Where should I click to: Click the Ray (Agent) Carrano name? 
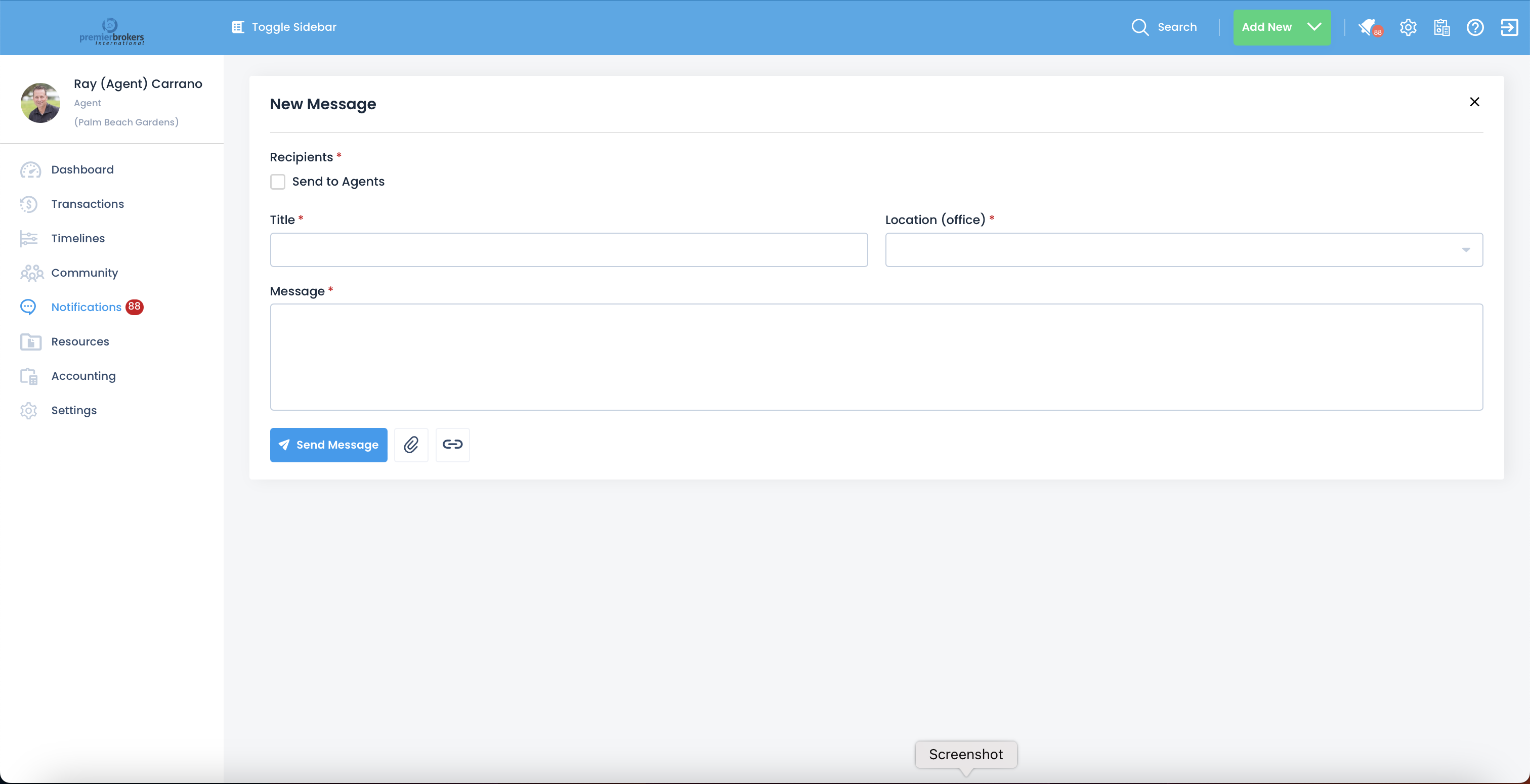(x=138, y=84)
